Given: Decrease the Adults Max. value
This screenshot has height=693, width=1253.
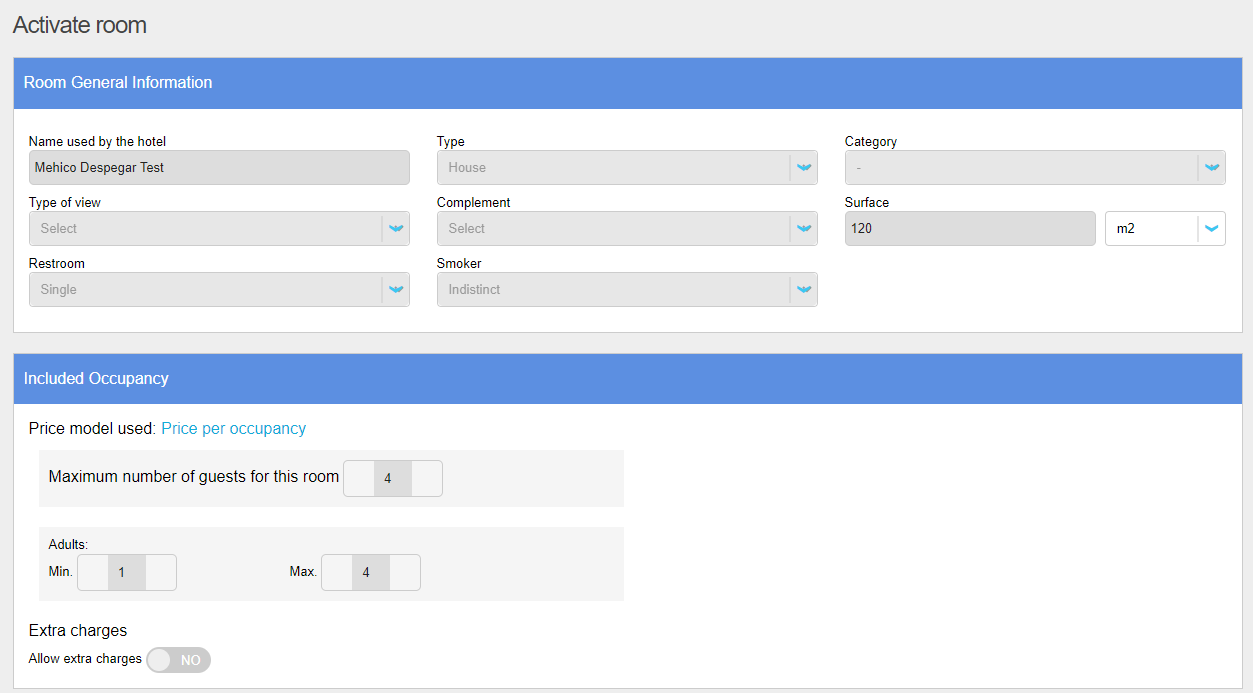Looking at the screenshot, I should (x=337, y=573).
